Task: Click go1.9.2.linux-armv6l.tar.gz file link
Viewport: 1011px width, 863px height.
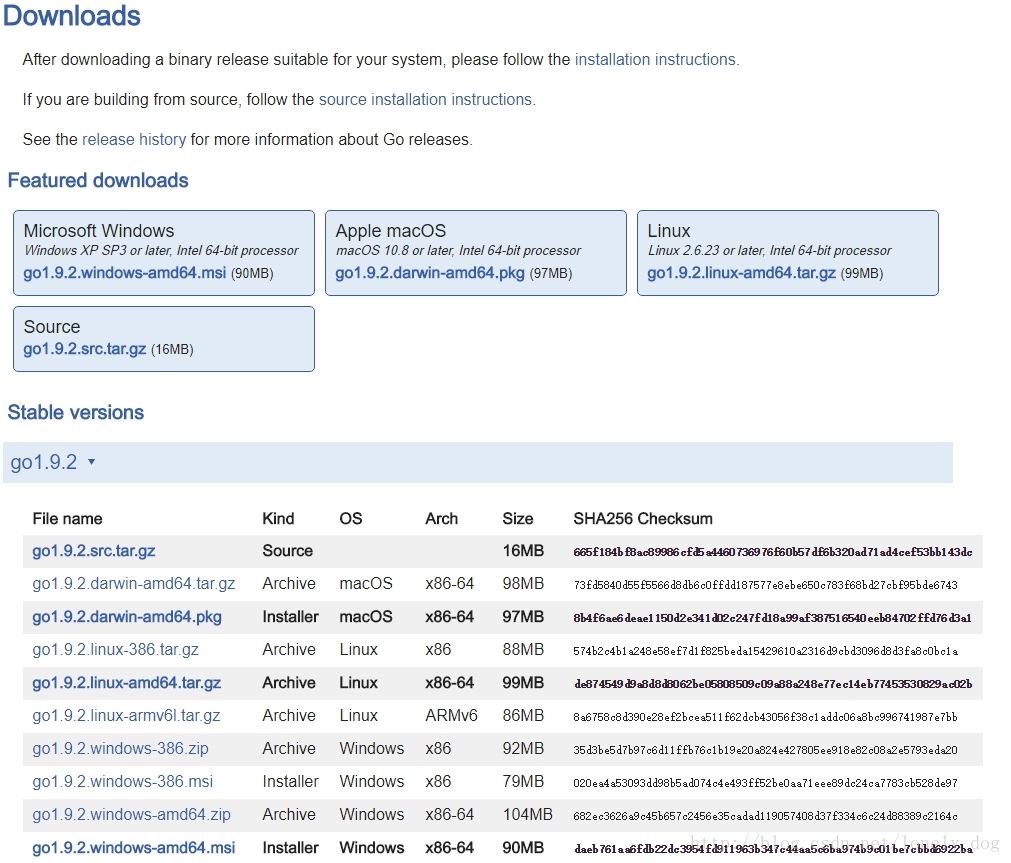Action: 126,715
